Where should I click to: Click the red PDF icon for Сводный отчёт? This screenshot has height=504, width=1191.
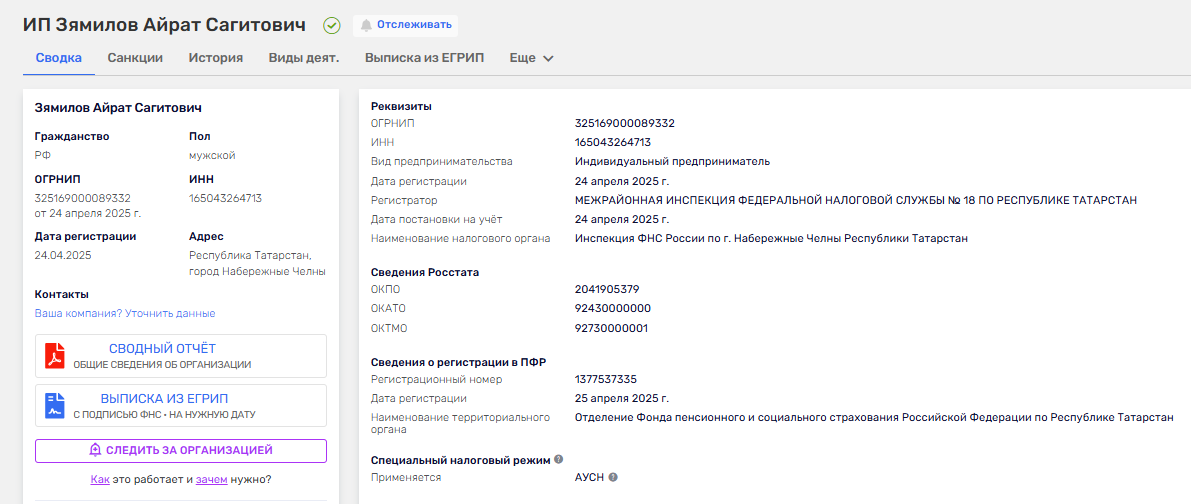(56, 355)
